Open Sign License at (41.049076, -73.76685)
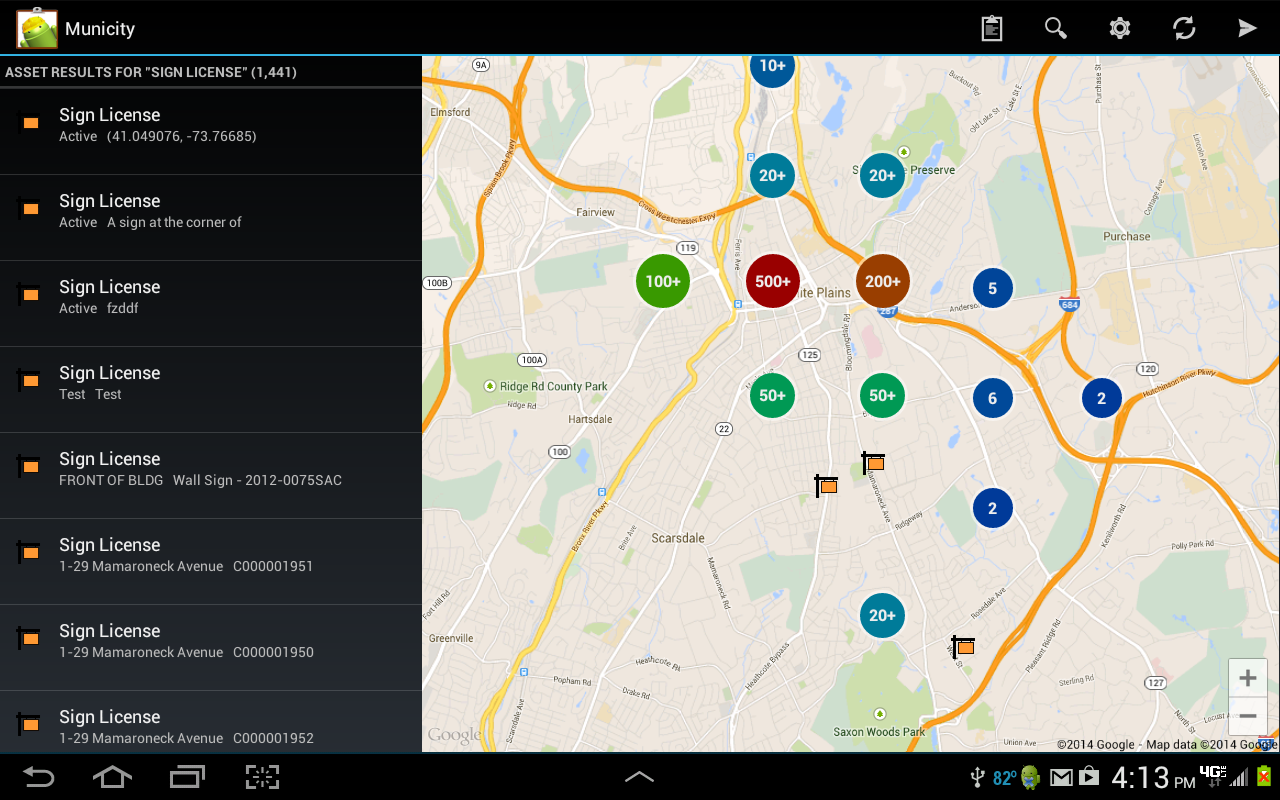 [211, 132]
